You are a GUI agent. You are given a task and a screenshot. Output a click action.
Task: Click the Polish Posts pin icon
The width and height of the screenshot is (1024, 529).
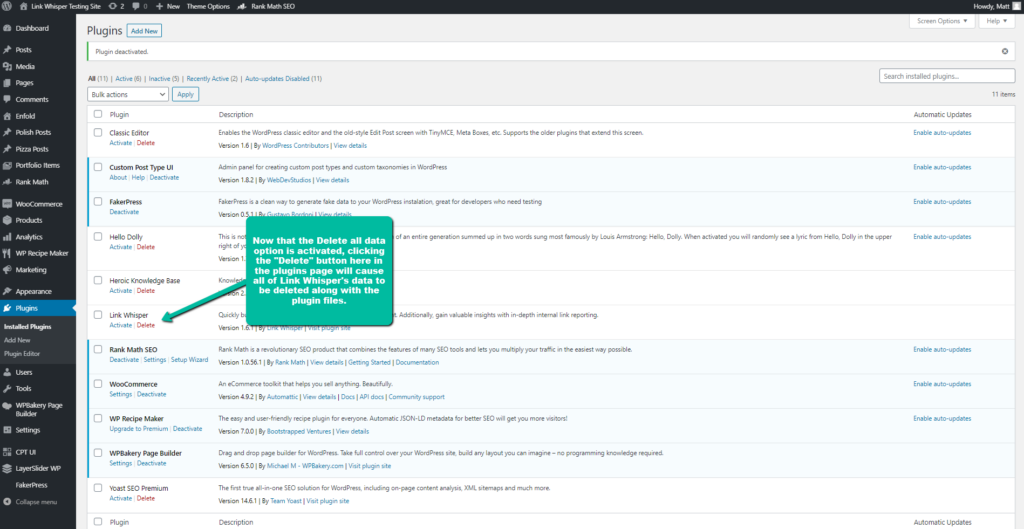point(7,133)
